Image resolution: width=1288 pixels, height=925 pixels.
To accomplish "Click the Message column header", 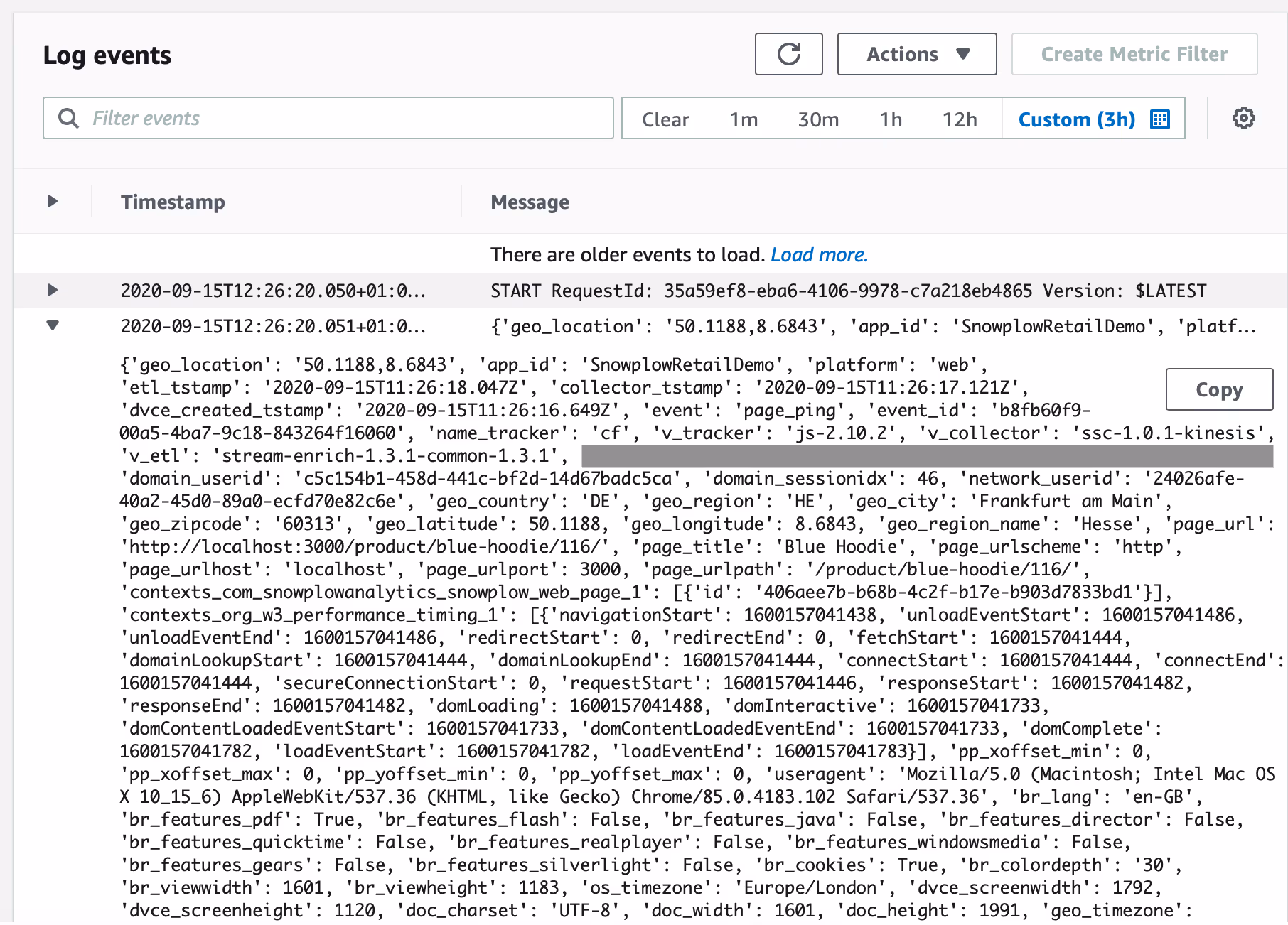I will (530, 202).
